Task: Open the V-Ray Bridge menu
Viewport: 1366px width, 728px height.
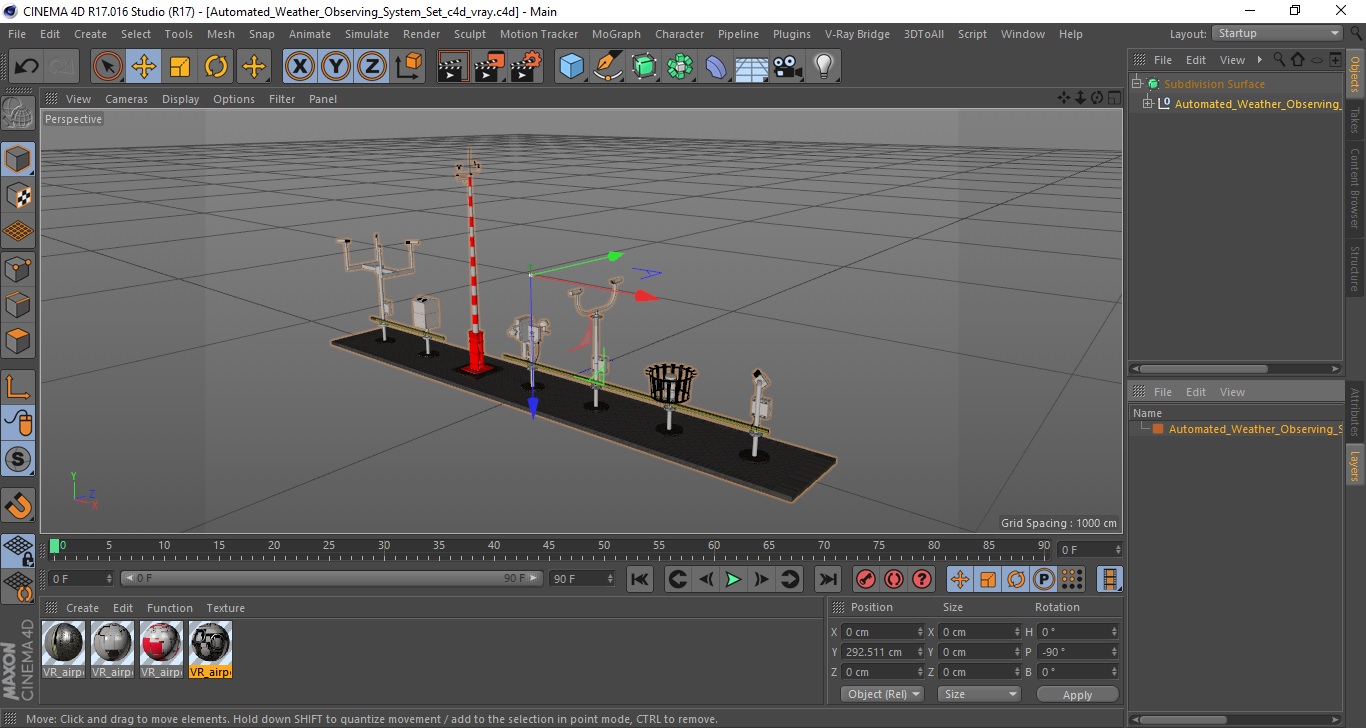Action: (x=857, y=34)
